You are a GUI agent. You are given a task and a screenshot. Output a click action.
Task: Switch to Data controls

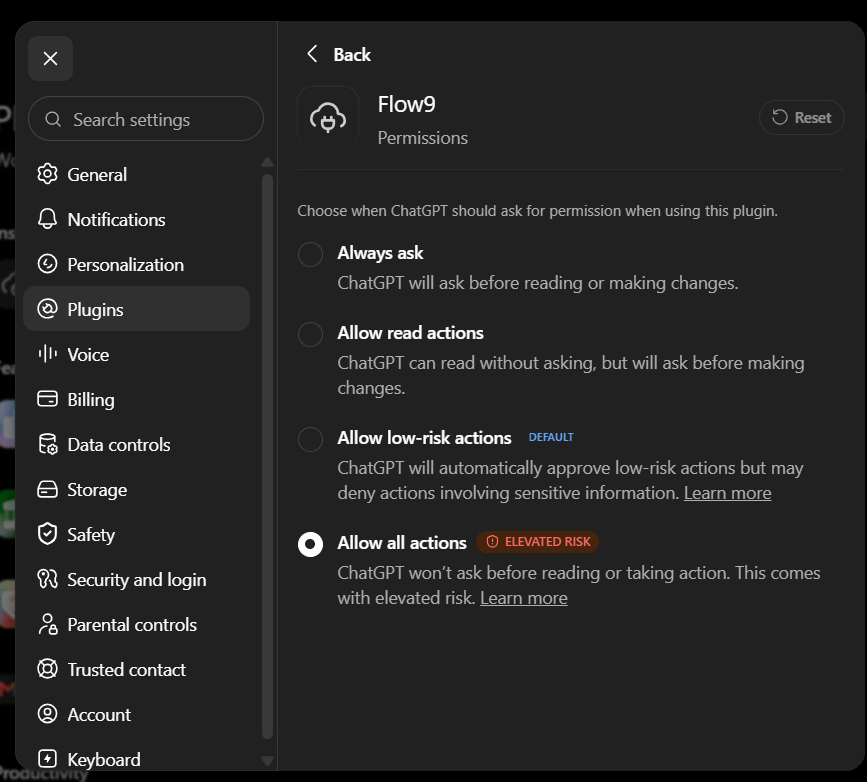click(137, 444)
